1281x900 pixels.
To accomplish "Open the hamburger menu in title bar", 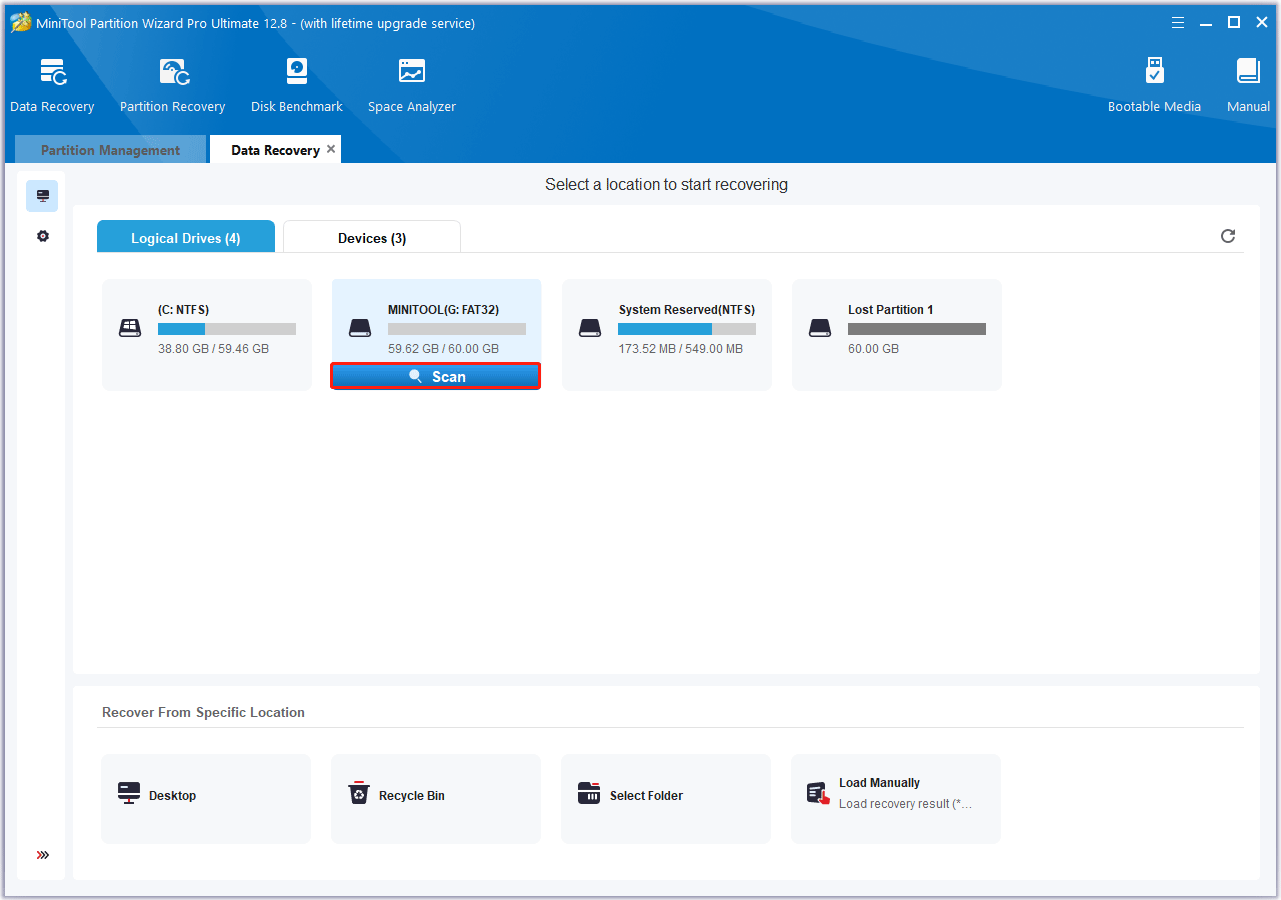I will point(1178,22).
